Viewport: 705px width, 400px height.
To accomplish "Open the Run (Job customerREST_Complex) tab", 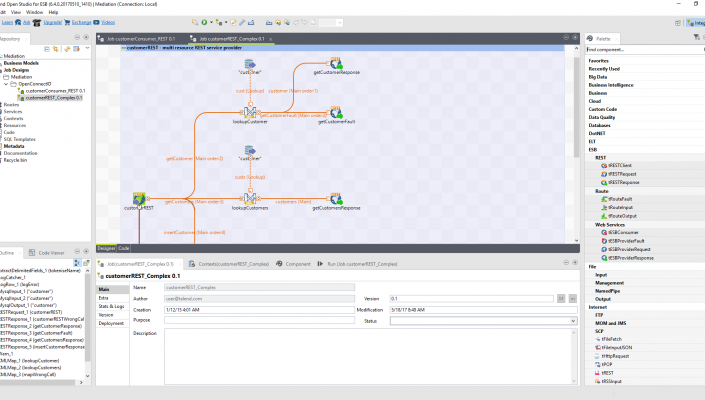I will point(357,264).
